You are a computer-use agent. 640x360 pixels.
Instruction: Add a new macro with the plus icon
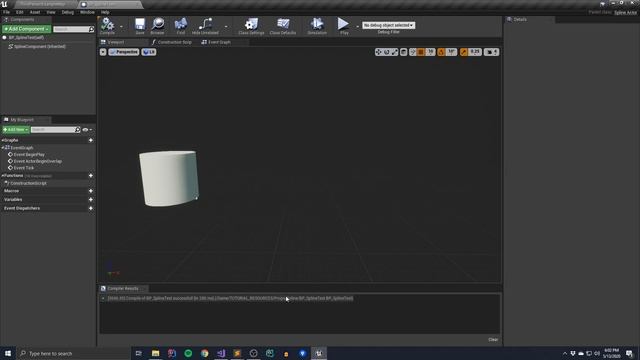[x=91, y=191]
